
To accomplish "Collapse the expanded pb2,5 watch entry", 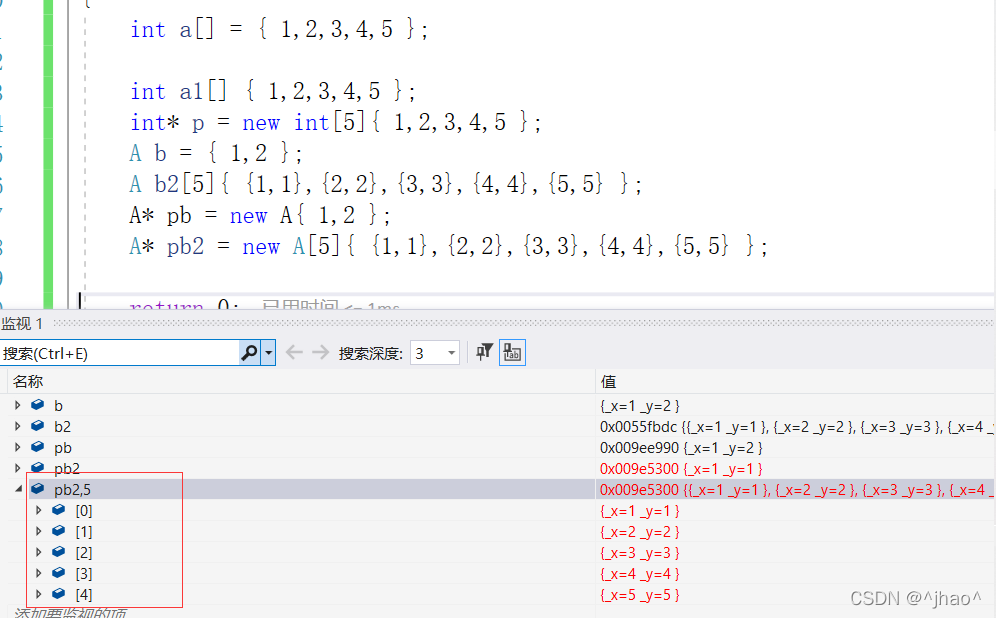I will pos(17,489).
